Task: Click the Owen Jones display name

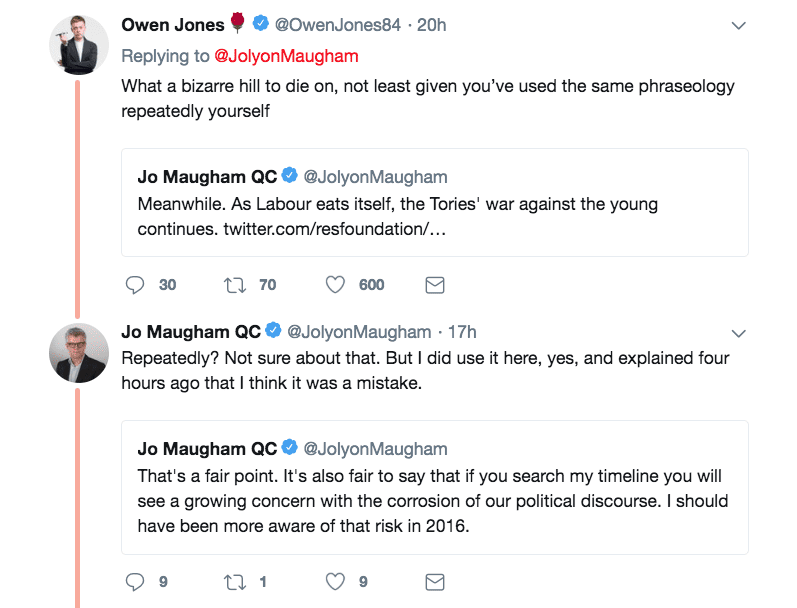Action: click(173, 25)
